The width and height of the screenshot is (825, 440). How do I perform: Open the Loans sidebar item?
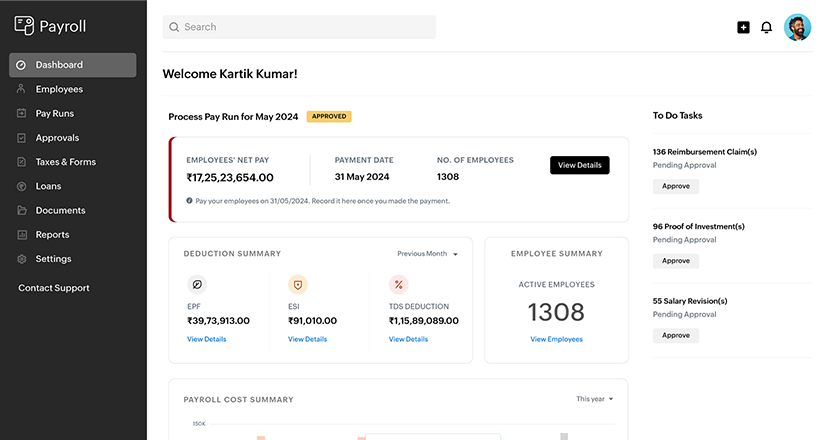tap(48, 186)
